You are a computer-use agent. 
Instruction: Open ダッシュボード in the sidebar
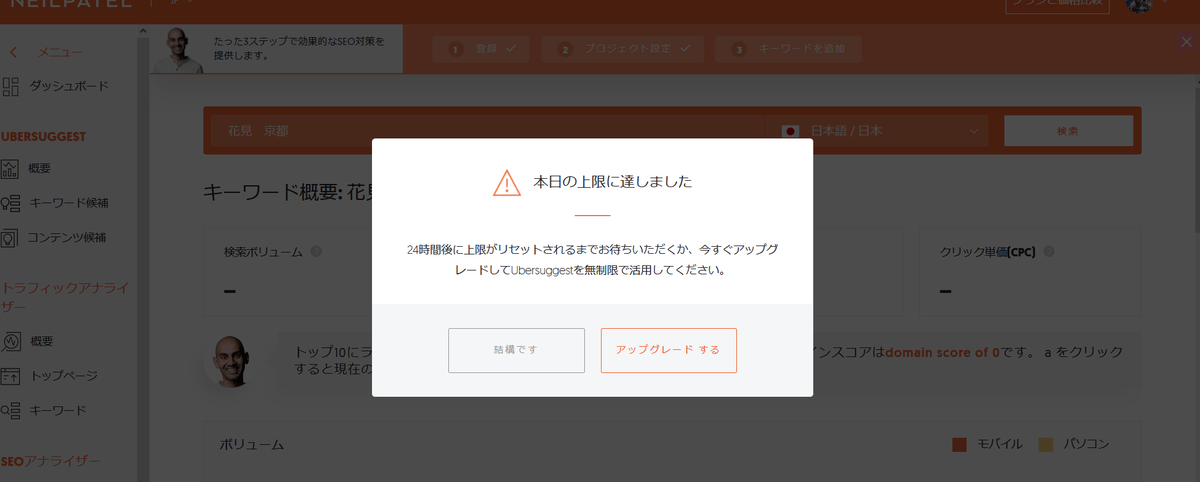69,87
